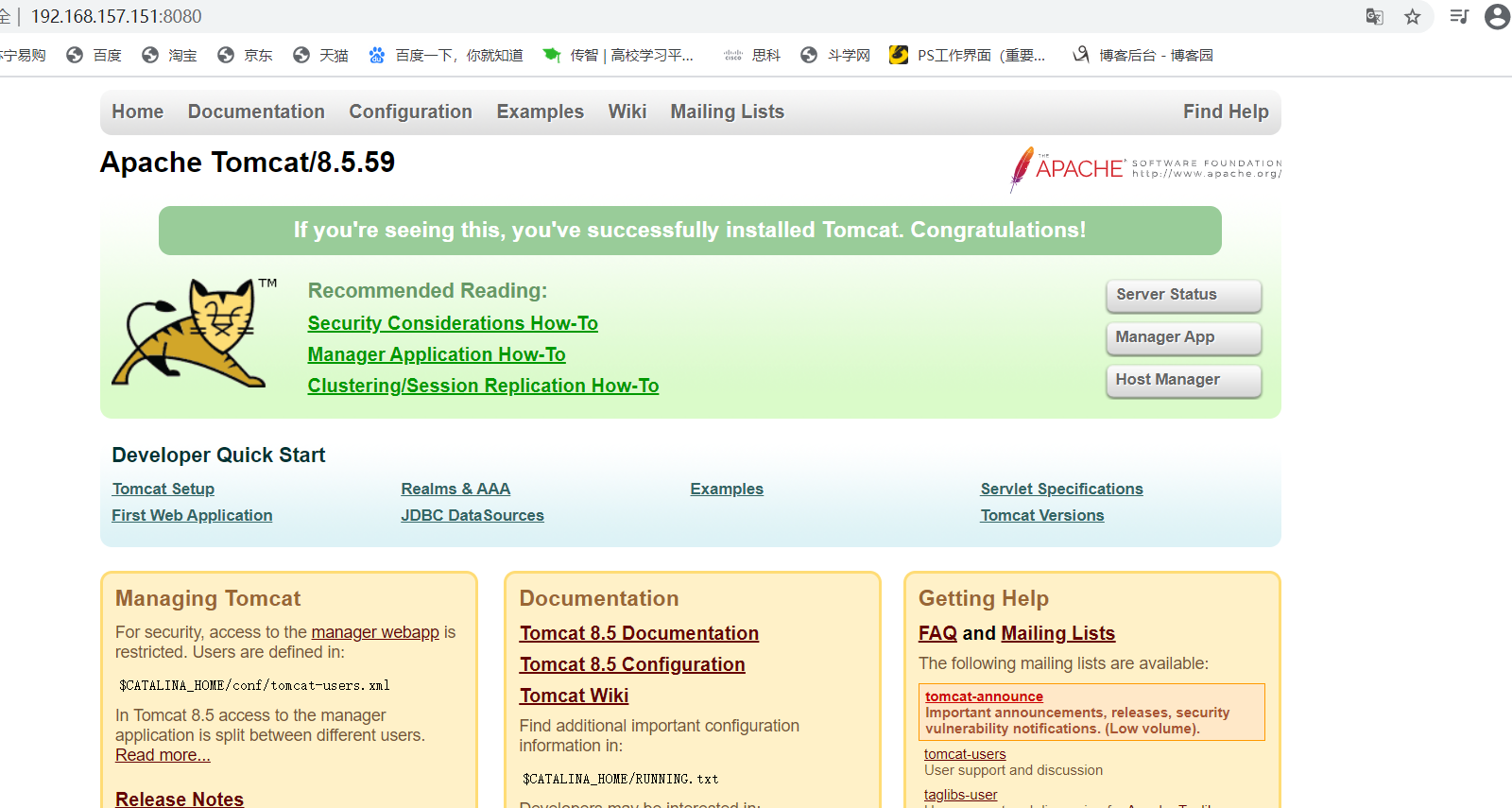
Task: Open the media control playlist icon
Action: (x=1459, y=16)
